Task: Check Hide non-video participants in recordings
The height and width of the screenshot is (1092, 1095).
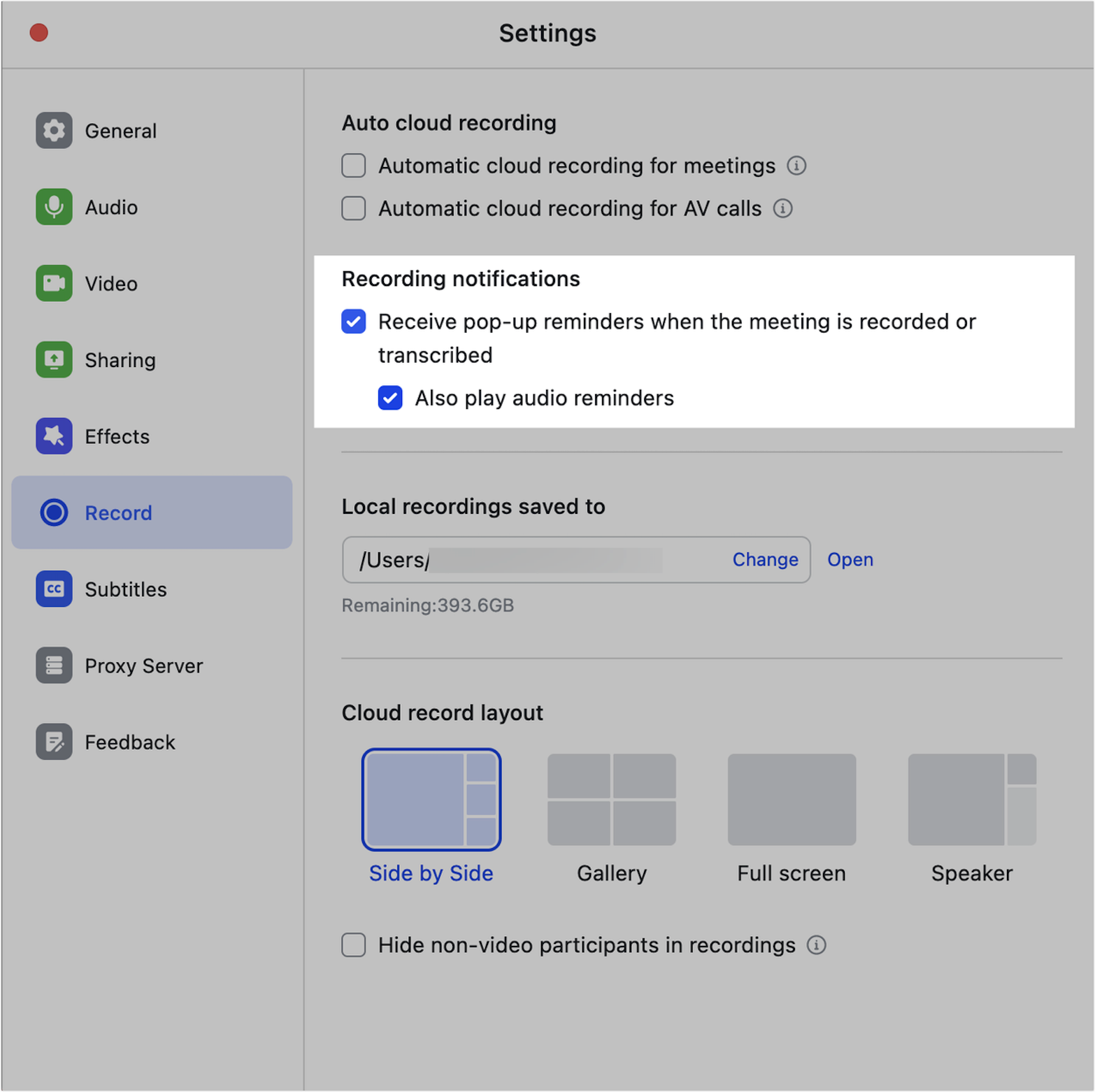Action: click(x=354, y=945)
